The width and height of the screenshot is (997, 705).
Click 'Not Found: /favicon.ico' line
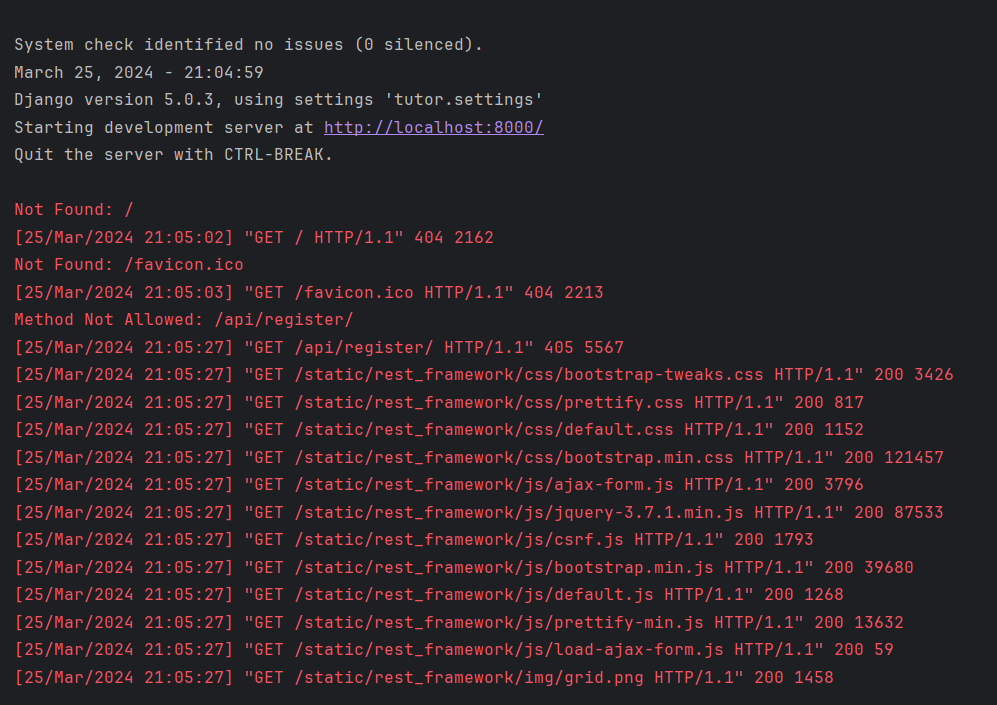[129, 264]
